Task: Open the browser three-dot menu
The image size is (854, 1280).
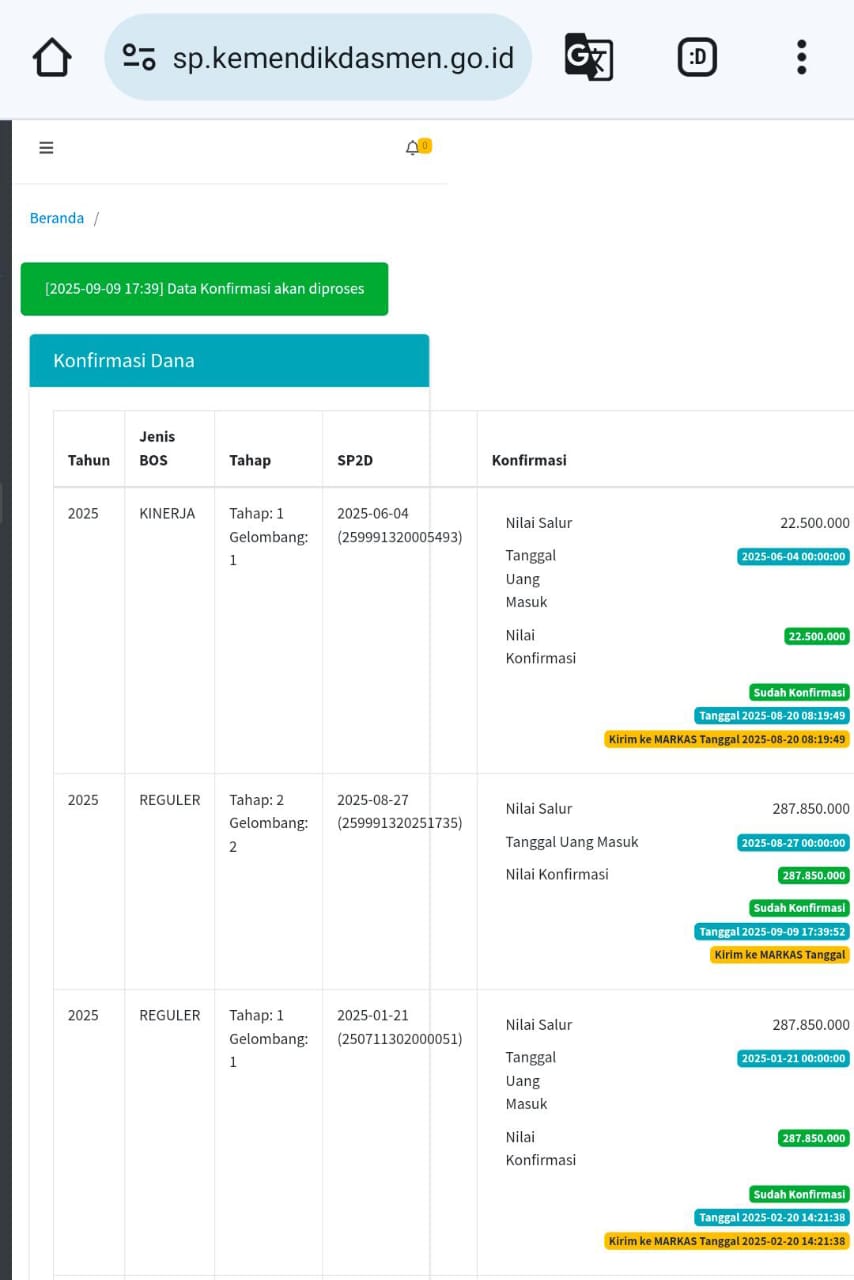Action: (801, 57)
